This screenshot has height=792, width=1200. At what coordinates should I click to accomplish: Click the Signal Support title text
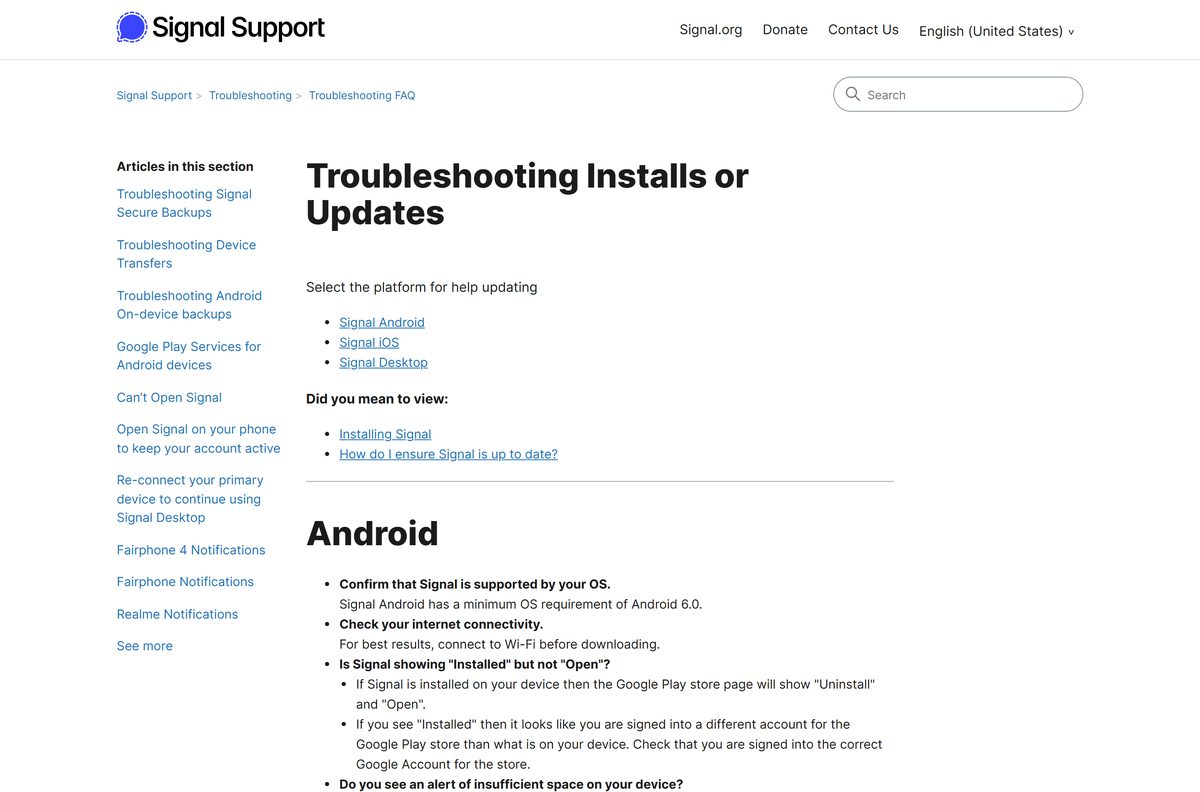(238, 28)
